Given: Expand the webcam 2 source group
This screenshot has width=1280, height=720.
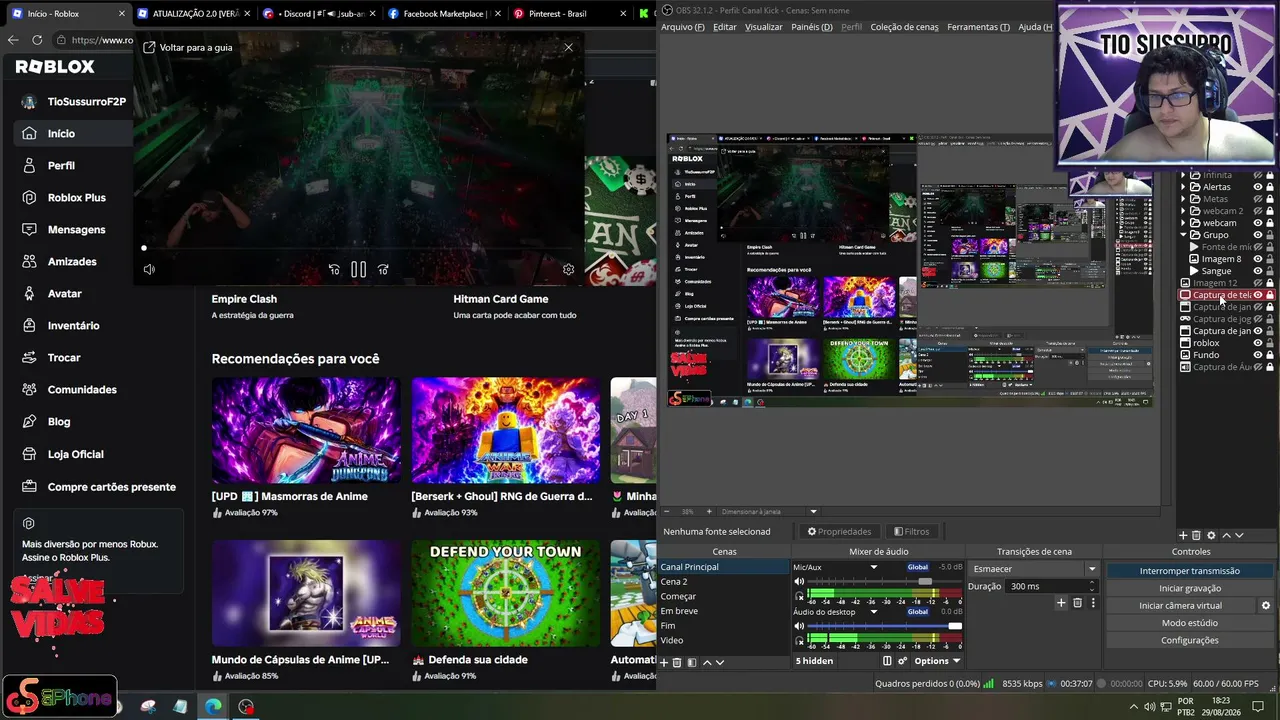Looking at the screenshot, I should pos(1184,211).
